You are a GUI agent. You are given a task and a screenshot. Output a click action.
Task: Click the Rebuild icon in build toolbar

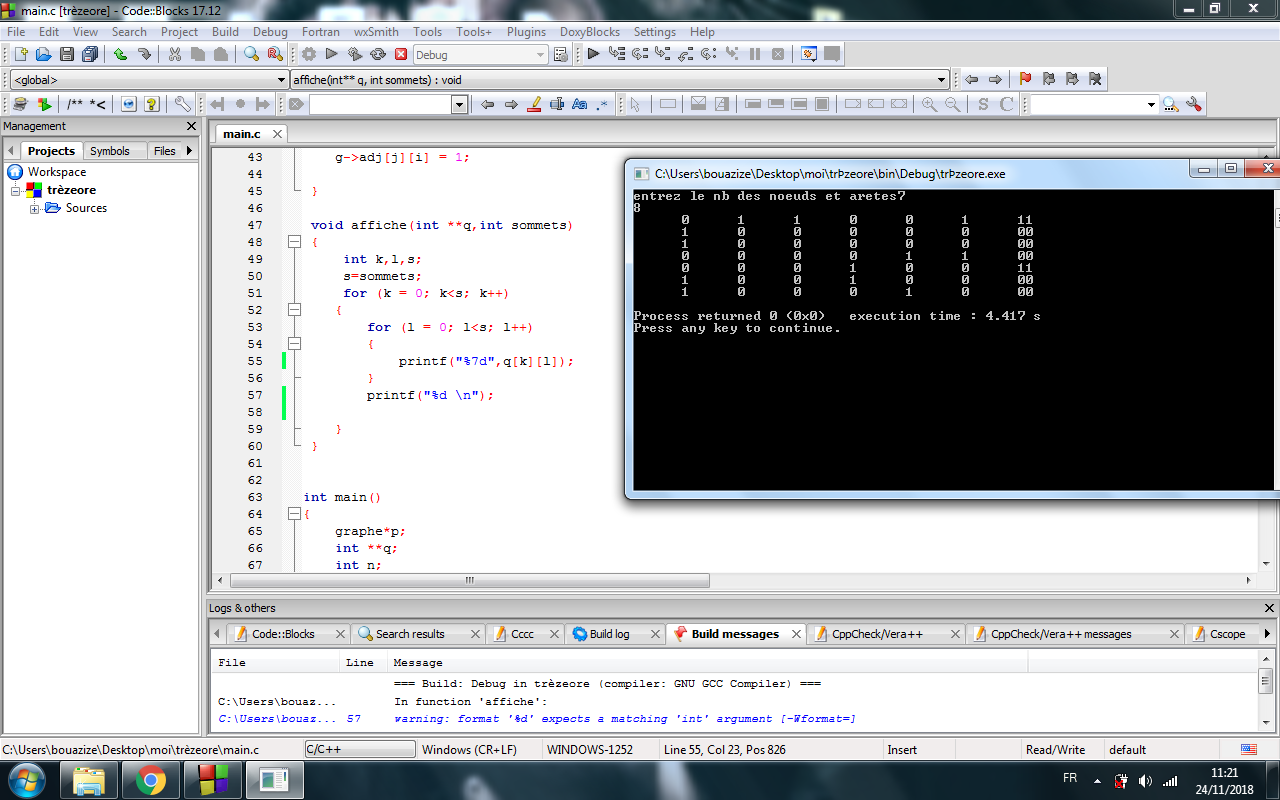click(378, 54)
